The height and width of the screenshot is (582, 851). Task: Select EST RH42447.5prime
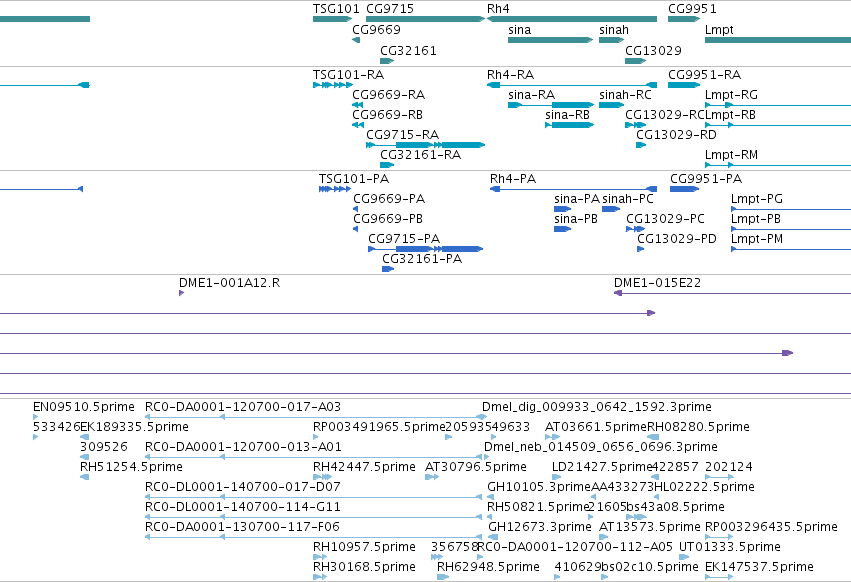point(322,477)
